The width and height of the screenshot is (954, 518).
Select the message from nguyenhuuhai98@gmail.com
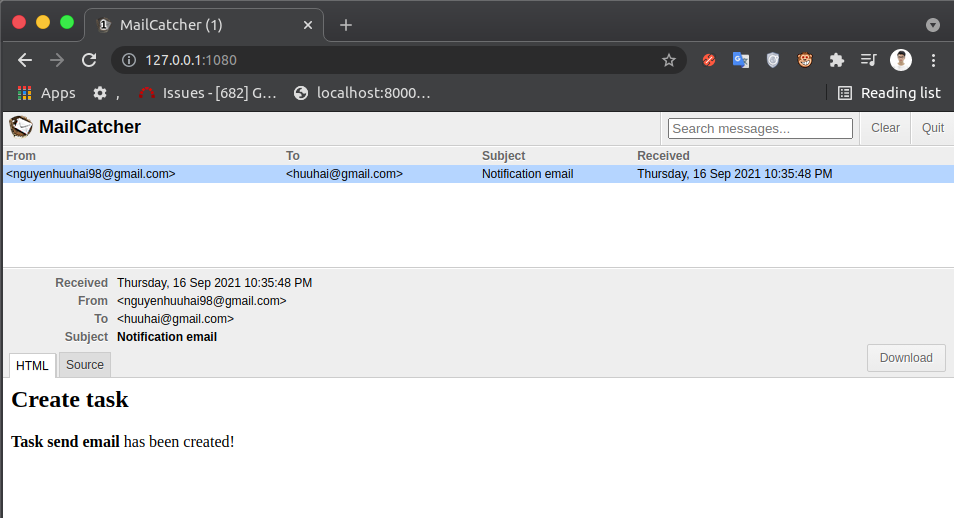pos(478,174)
